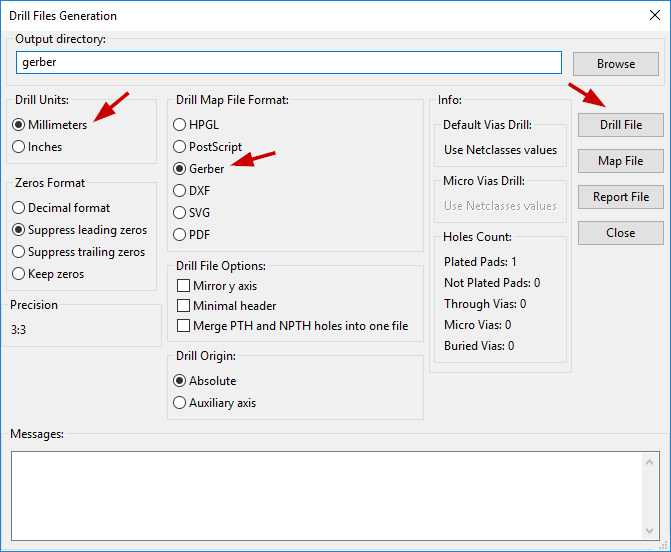Screen dimensions: 671x552
Task: Enable Merge PTH and NPTH holes option
Action: 293,326
